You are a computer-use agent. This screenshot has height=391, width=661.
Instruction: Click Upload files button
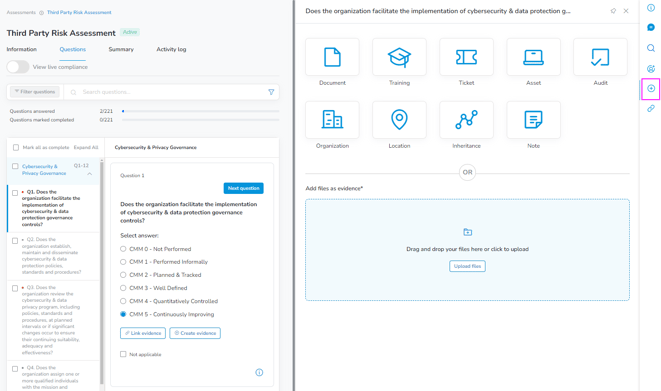468,266
